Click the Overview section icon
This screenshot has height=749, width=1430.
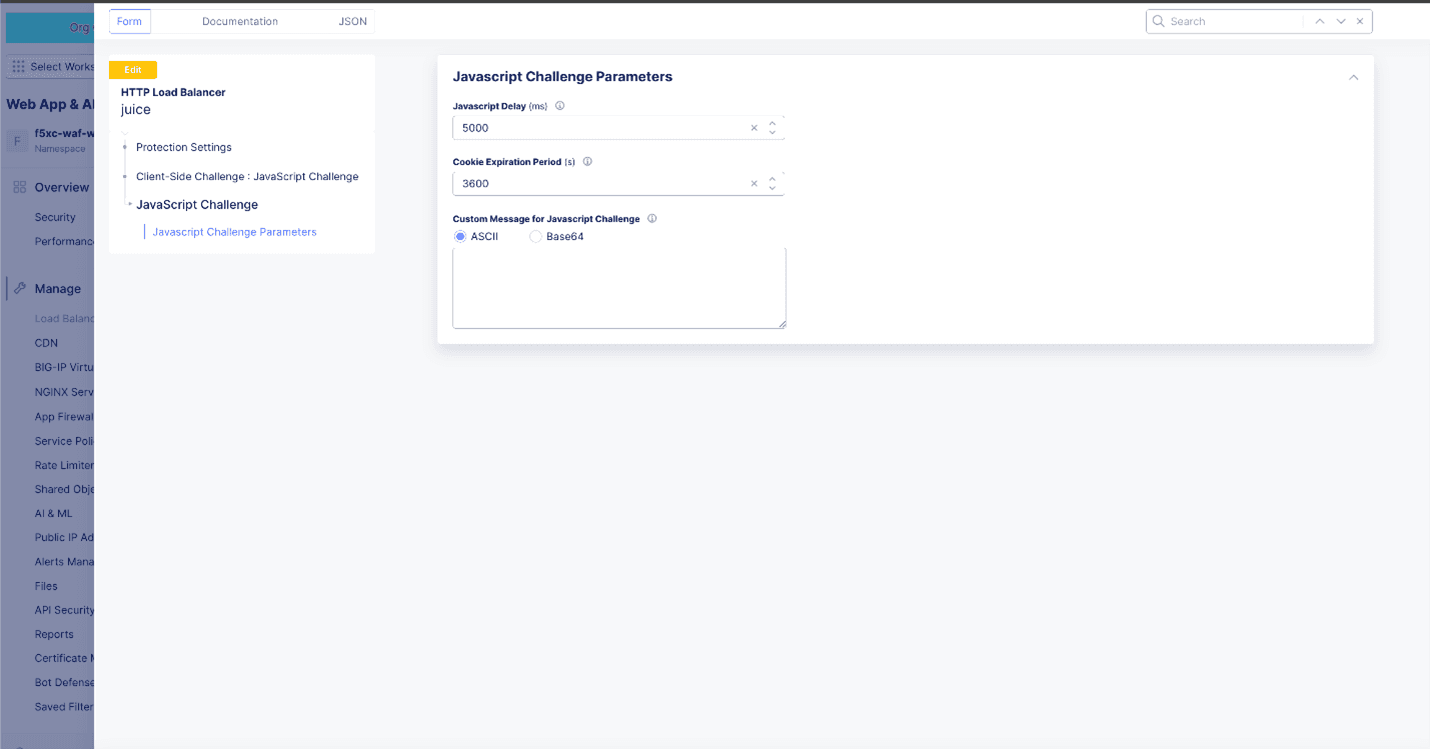tap(18, 186)
